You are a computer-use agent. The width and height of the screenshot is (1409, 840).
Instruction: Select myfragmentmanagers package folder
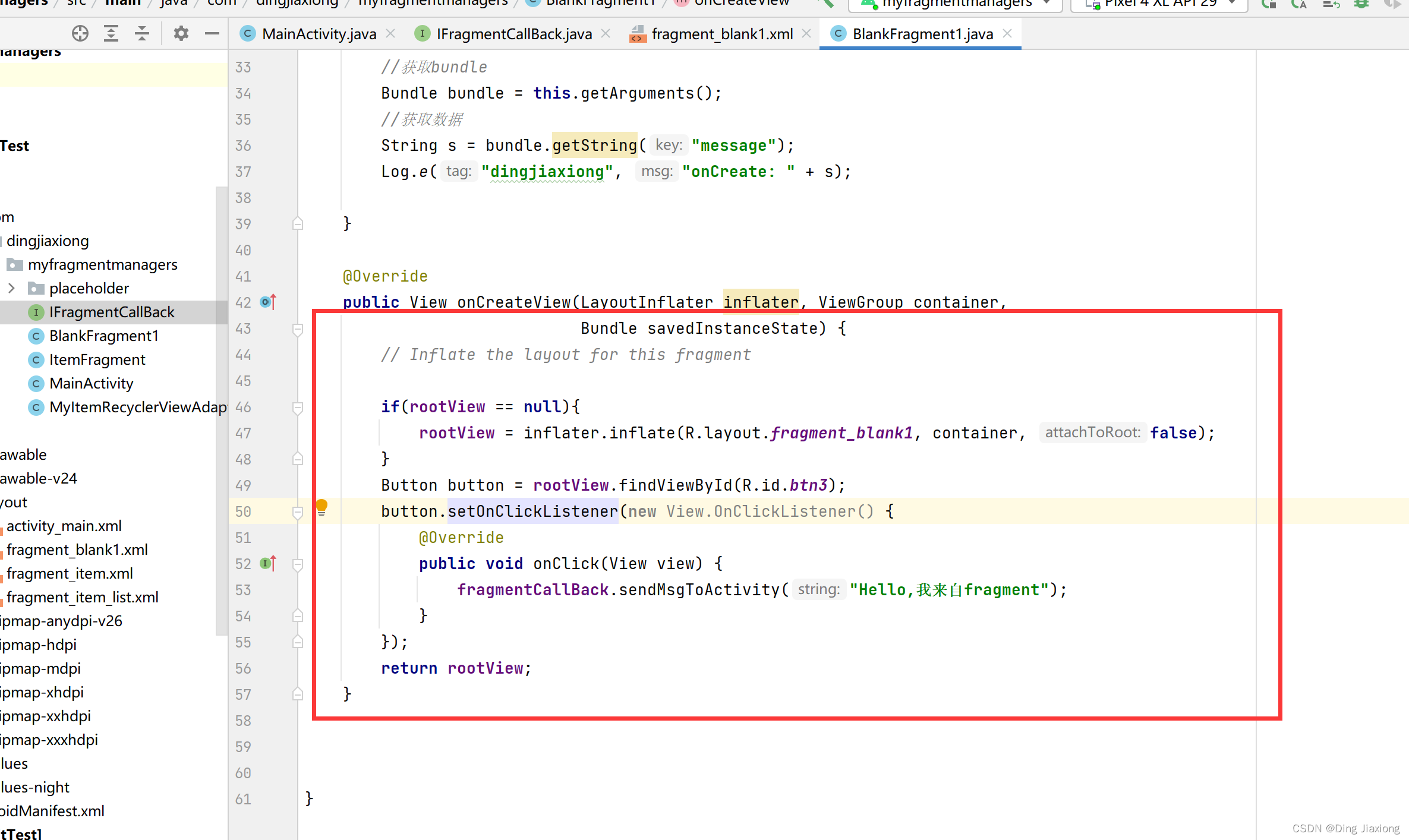click(x=102, y=264)
